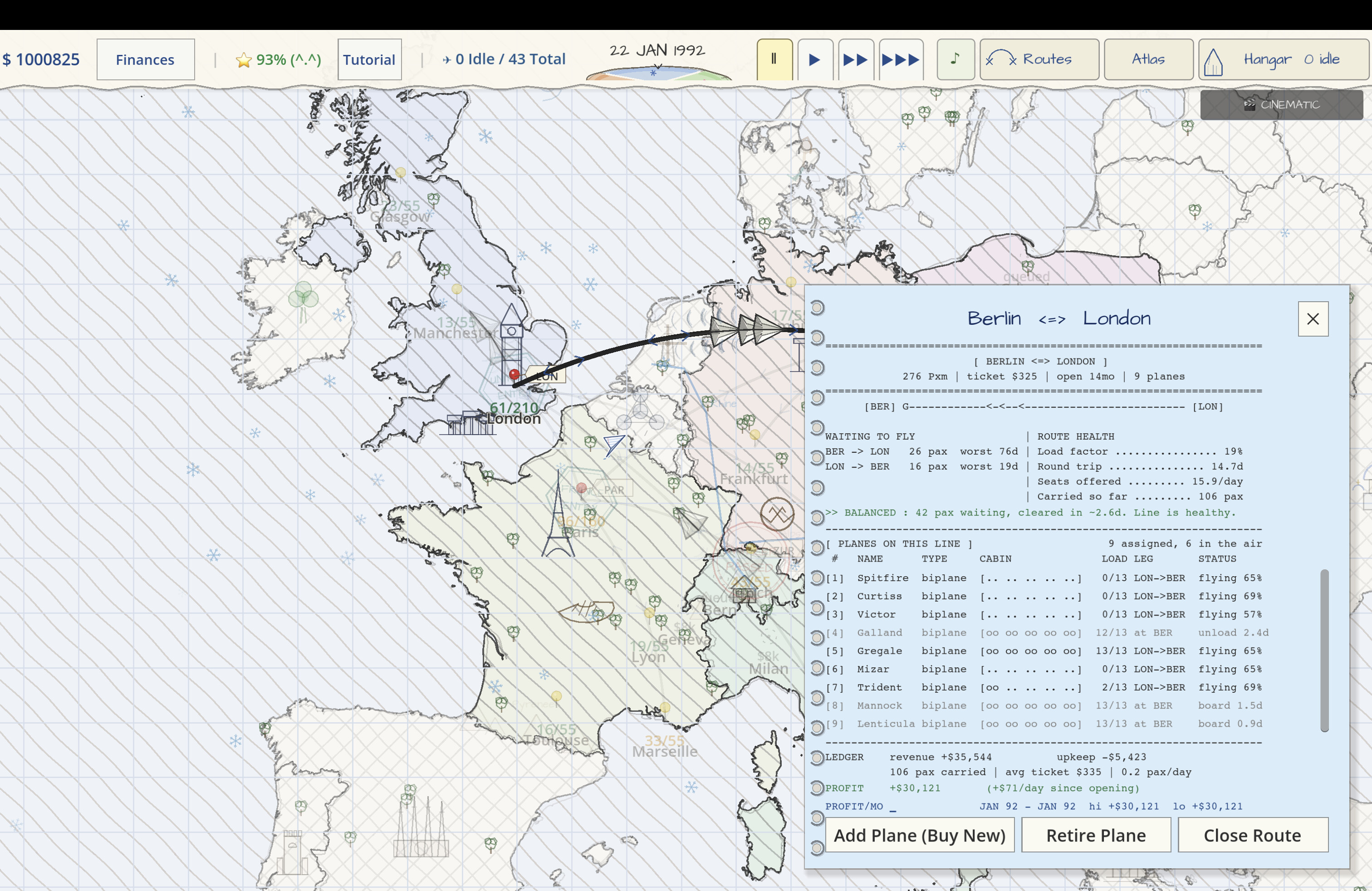The height and width of the screenshot is (891, 1372).
Task: Select plane [2] Curtiss row
Action: point(1044,597)
